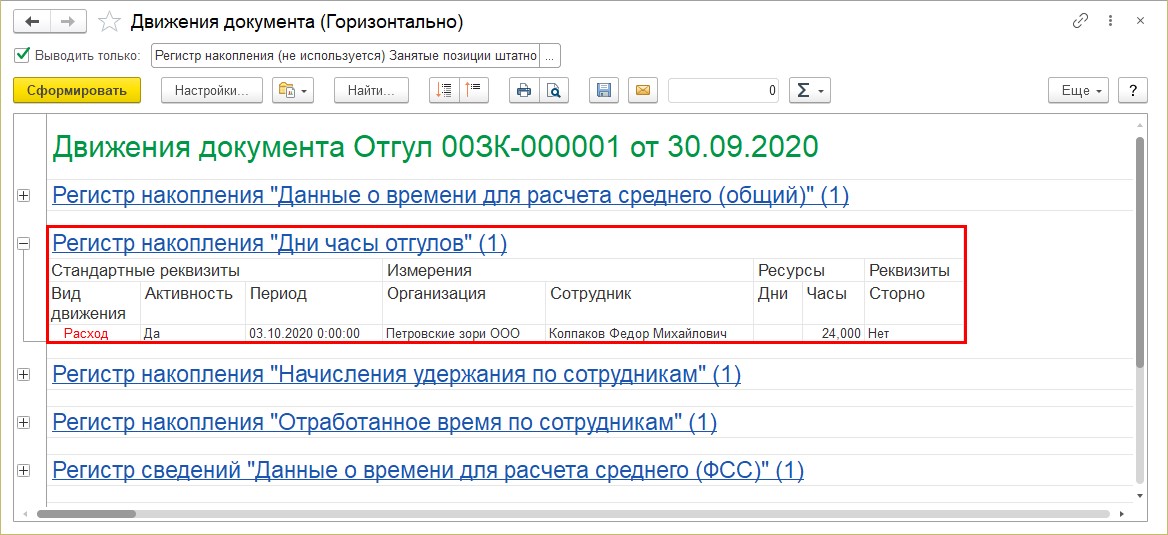Expand "Отработанное время по сотрудникам" group
The width and height of the screenshot is (1168, 535).
(x=23, y=422)
